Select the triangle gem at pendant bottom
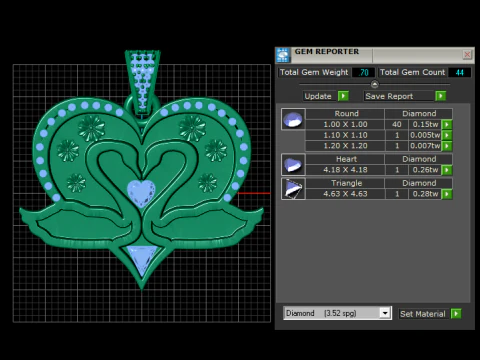The width and height of the screenshot is (480, 360). click(x=142, y=260)
